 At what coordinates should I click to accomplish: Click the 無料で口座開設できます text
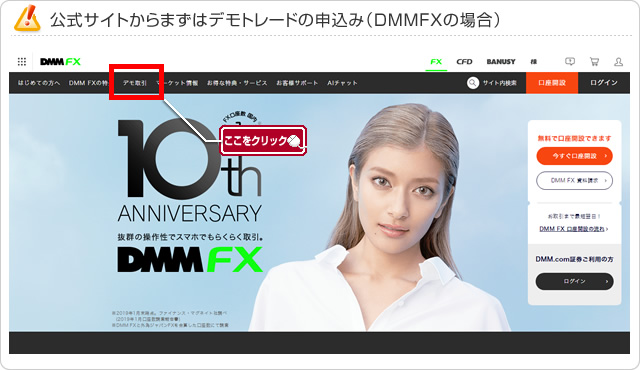pos(574,138)
